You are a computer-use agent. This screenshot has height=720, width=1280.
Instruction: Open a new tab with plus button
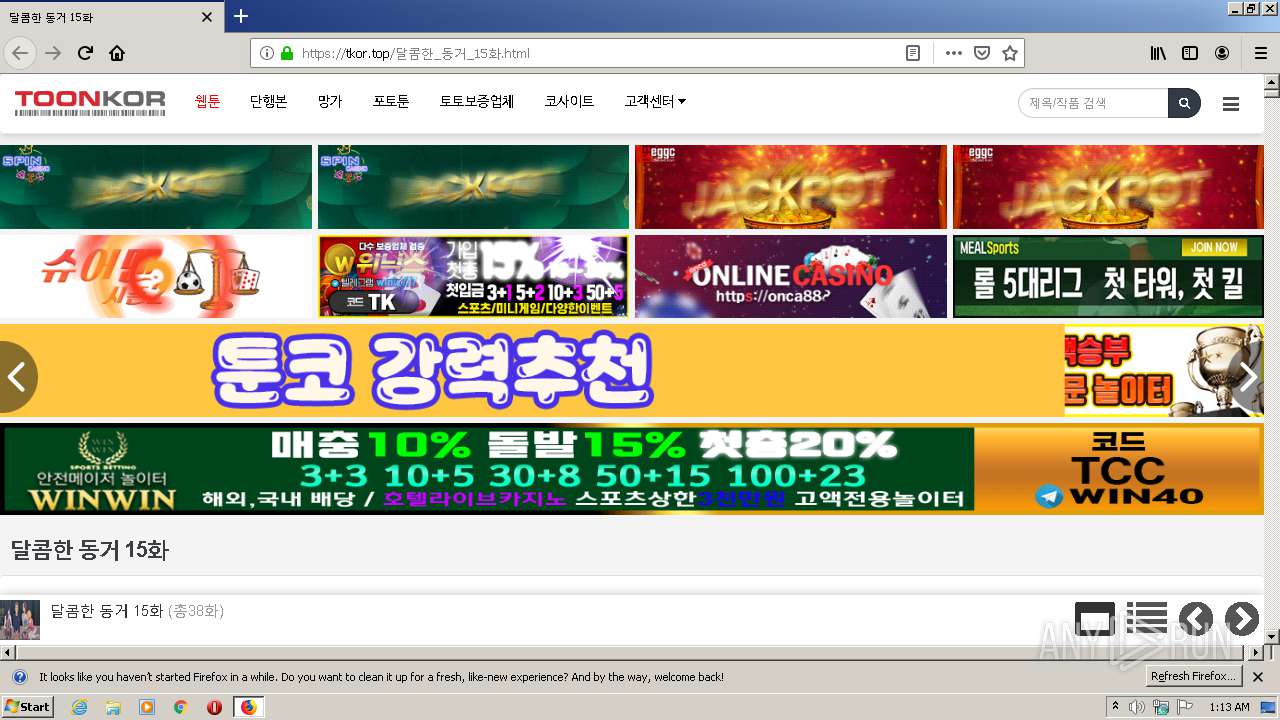pos(241,16)
